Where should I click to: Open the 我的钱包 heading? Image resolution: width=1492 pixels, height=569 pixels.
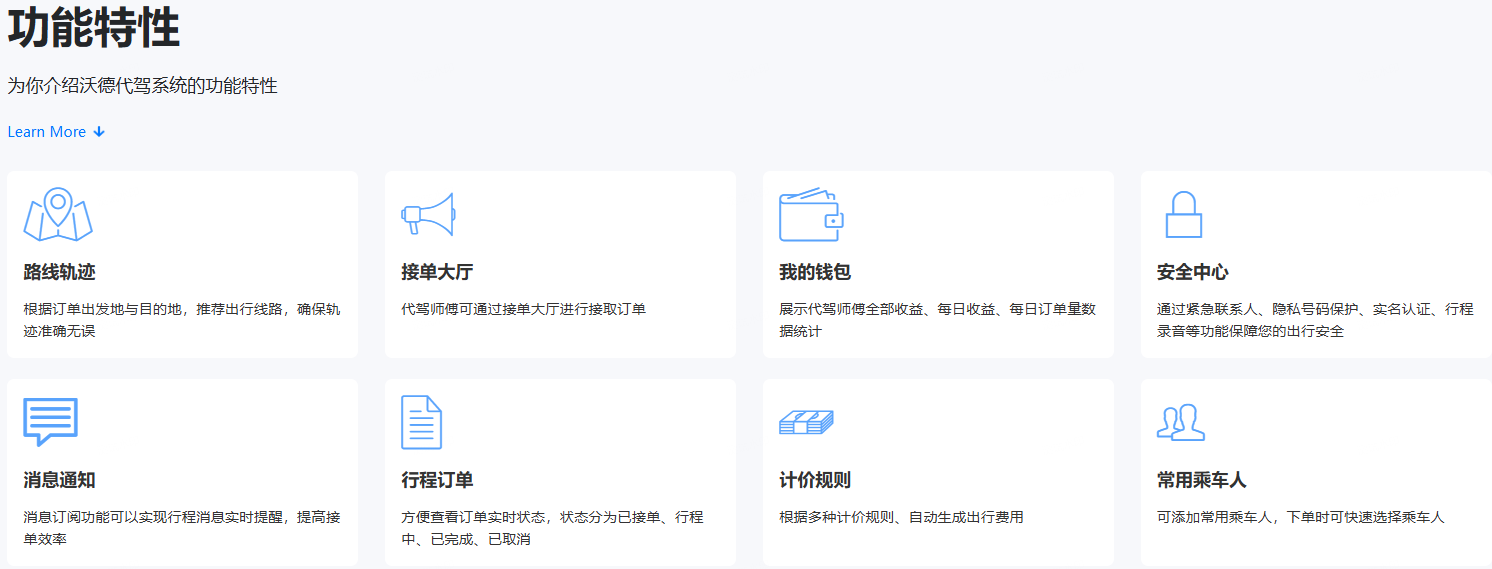point(815,272)
